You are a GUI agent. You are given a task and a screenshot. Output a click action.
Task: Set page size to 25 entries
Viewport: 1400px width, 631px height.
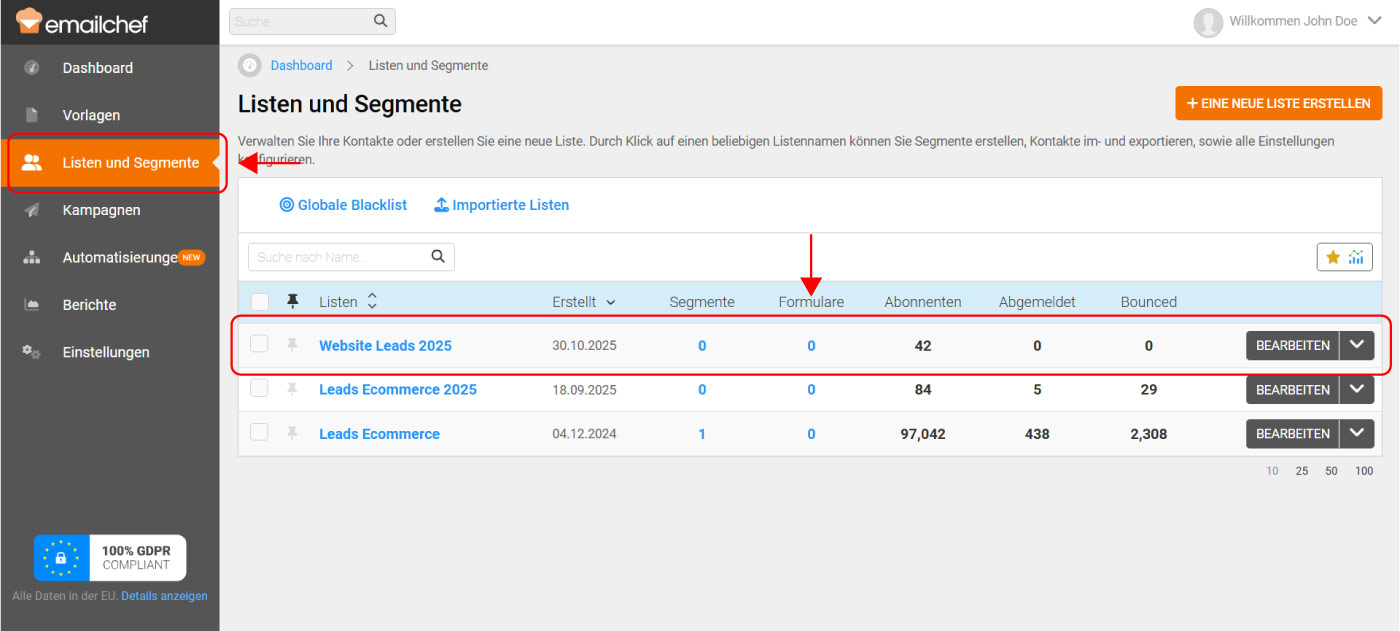(1301, 471)
